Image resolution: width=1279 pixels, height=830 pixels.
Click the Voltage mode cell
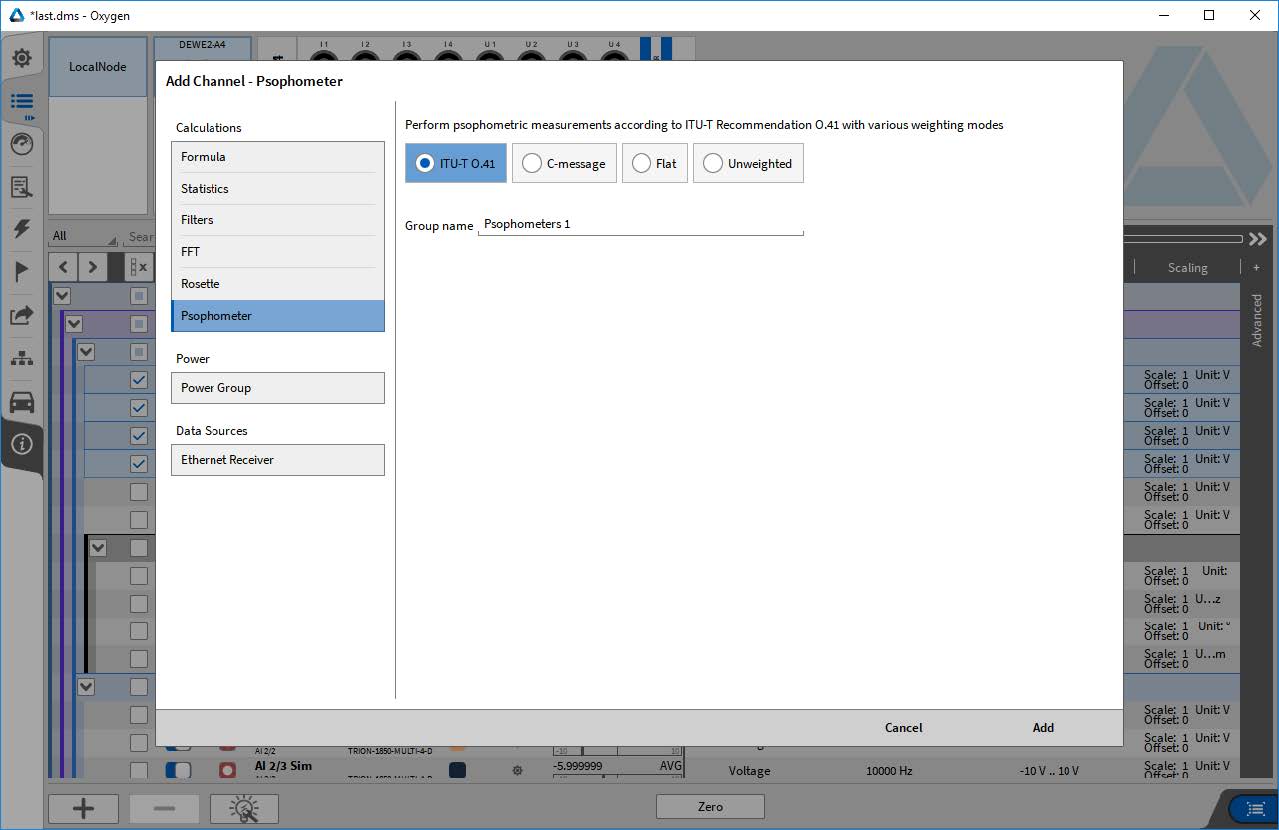pos(749,772)
